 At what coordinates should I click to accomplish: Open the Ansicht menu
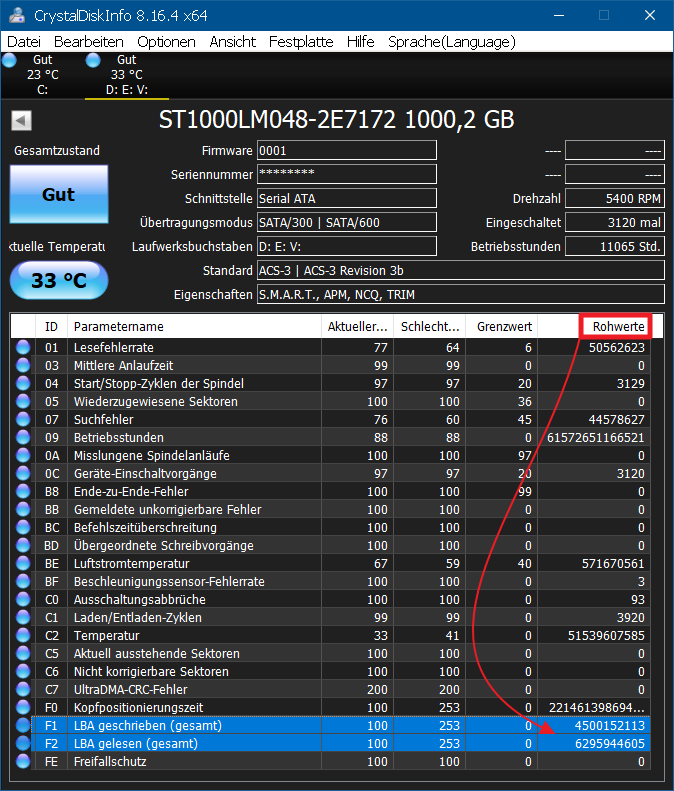click(x=233, y=42)
